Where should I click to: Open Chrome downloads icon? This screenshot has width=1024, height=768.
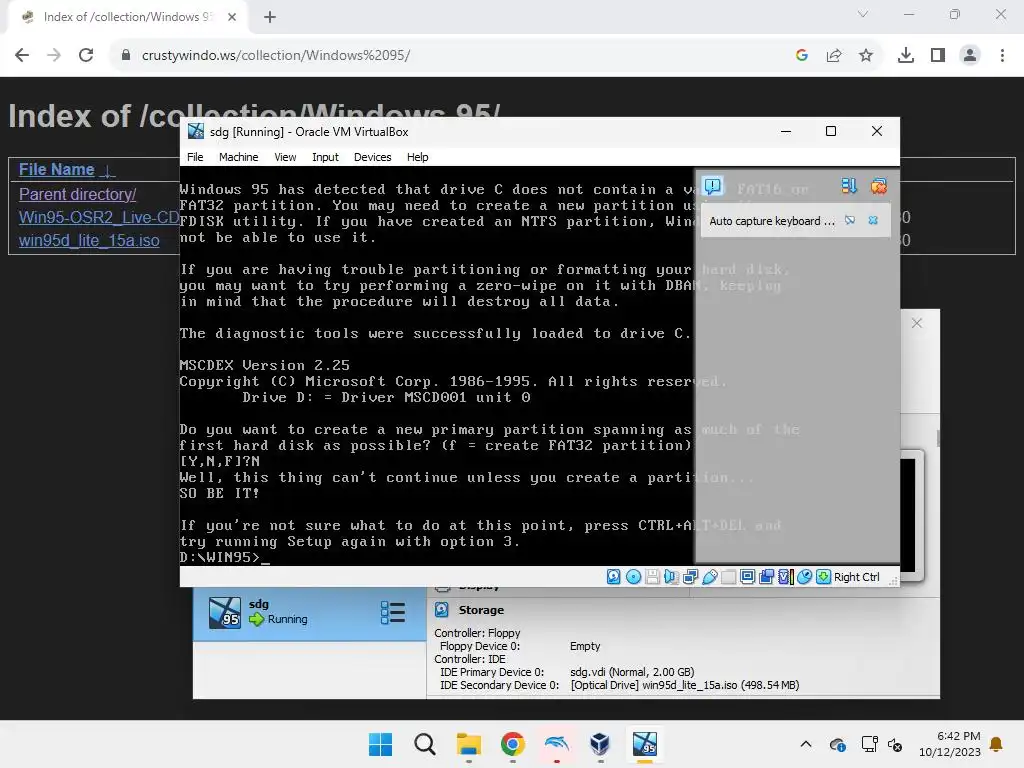coord(906,55)
